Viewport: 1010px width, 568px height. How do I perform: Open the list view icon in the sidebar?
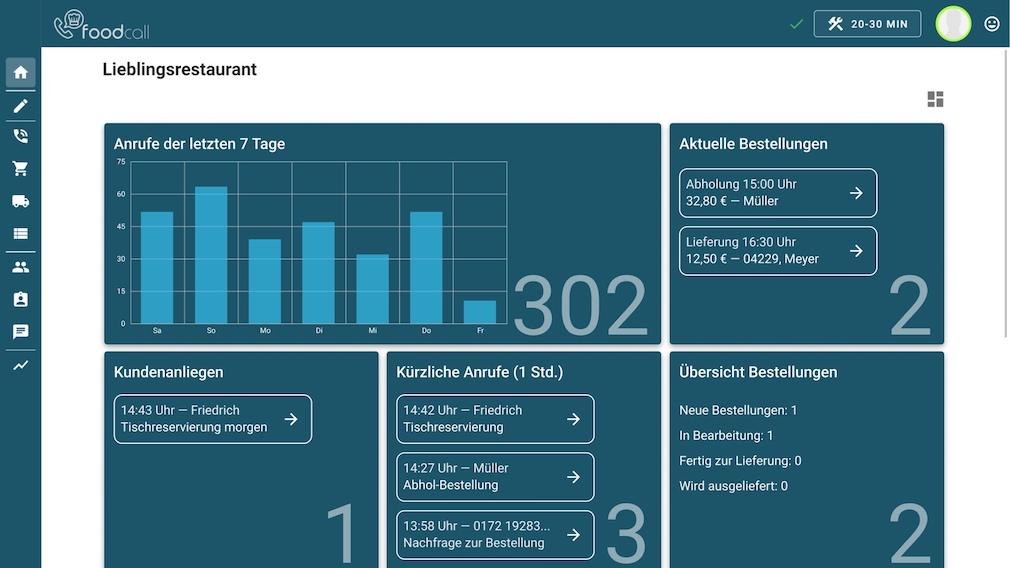(x=20, y=233)
